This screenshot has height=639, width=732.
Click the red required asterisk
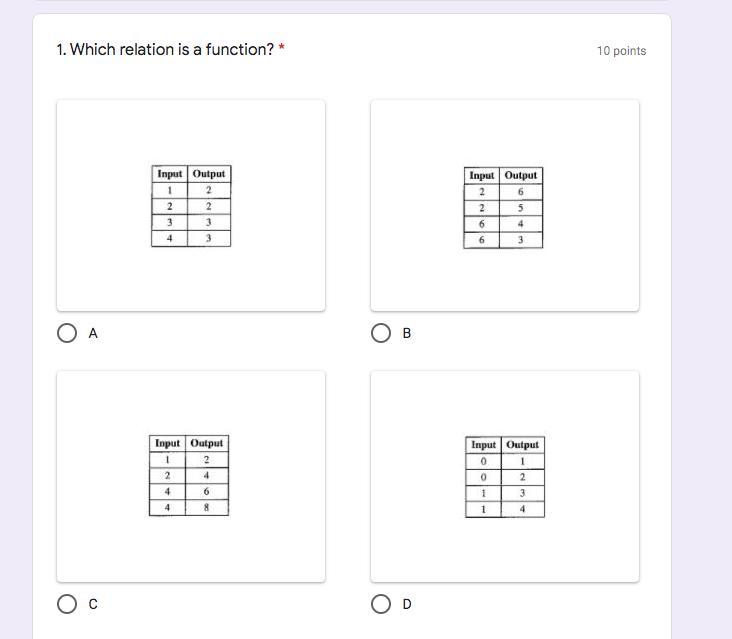tap(282, 48)
